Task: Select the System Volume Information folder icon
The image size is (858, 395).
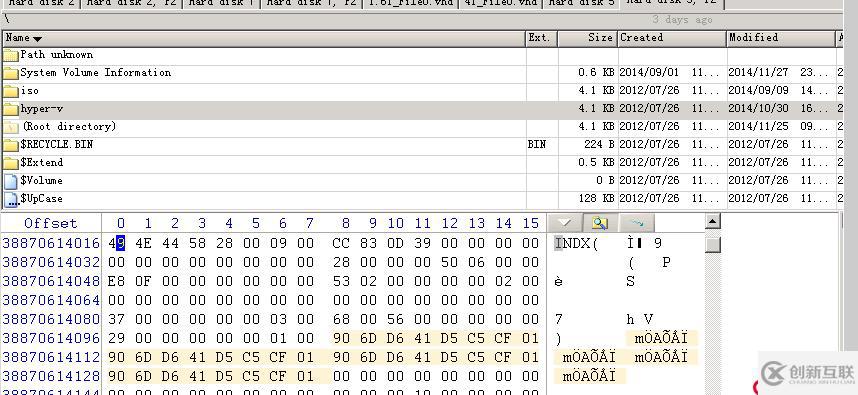Action: point(11,73)
